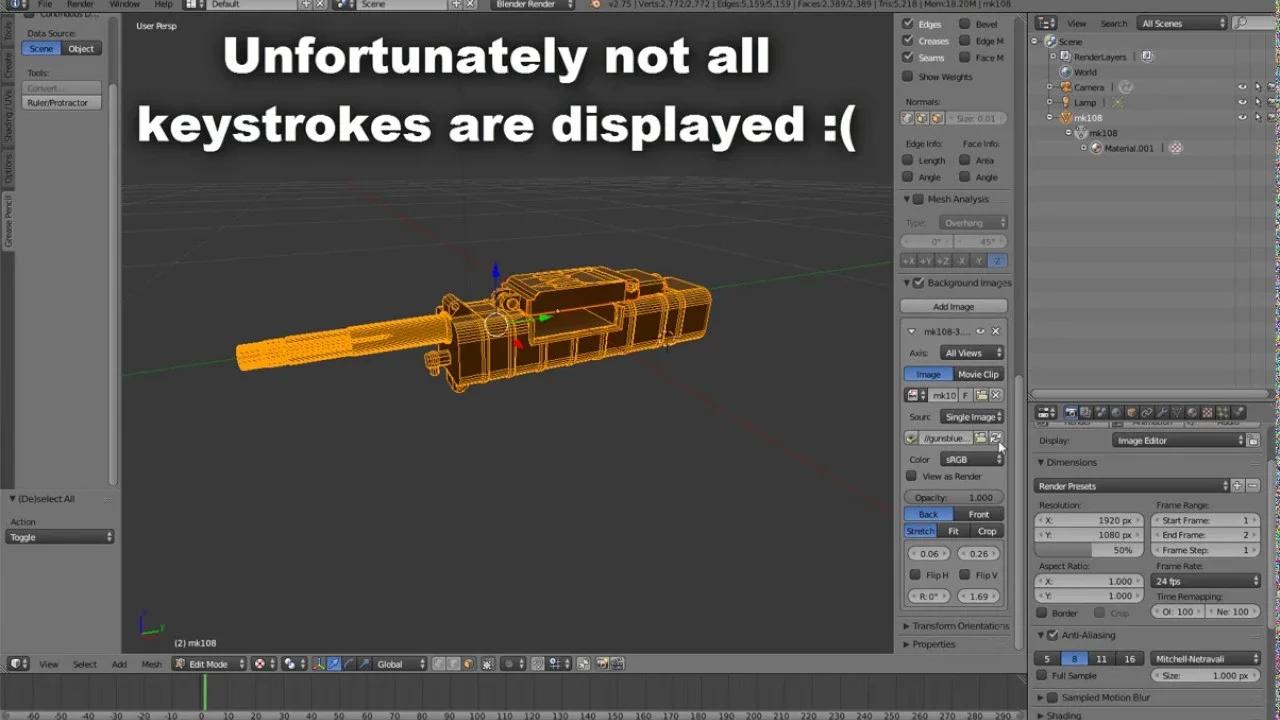Pack the gunsblue image into file
Screen dimensions: 1280x720
[911, 438]
